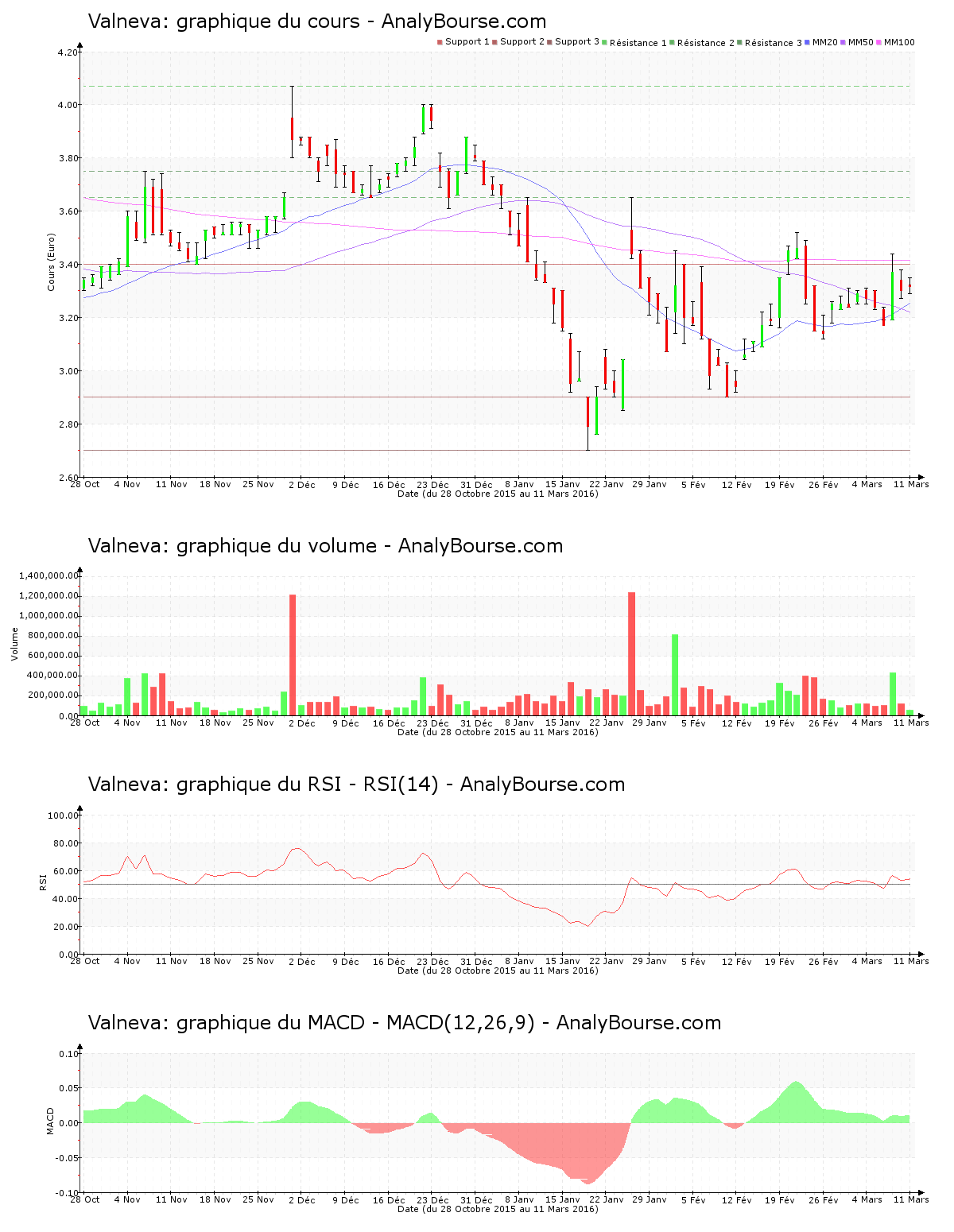Click '19 Fév' date under RSI chart

coord(780,961)
